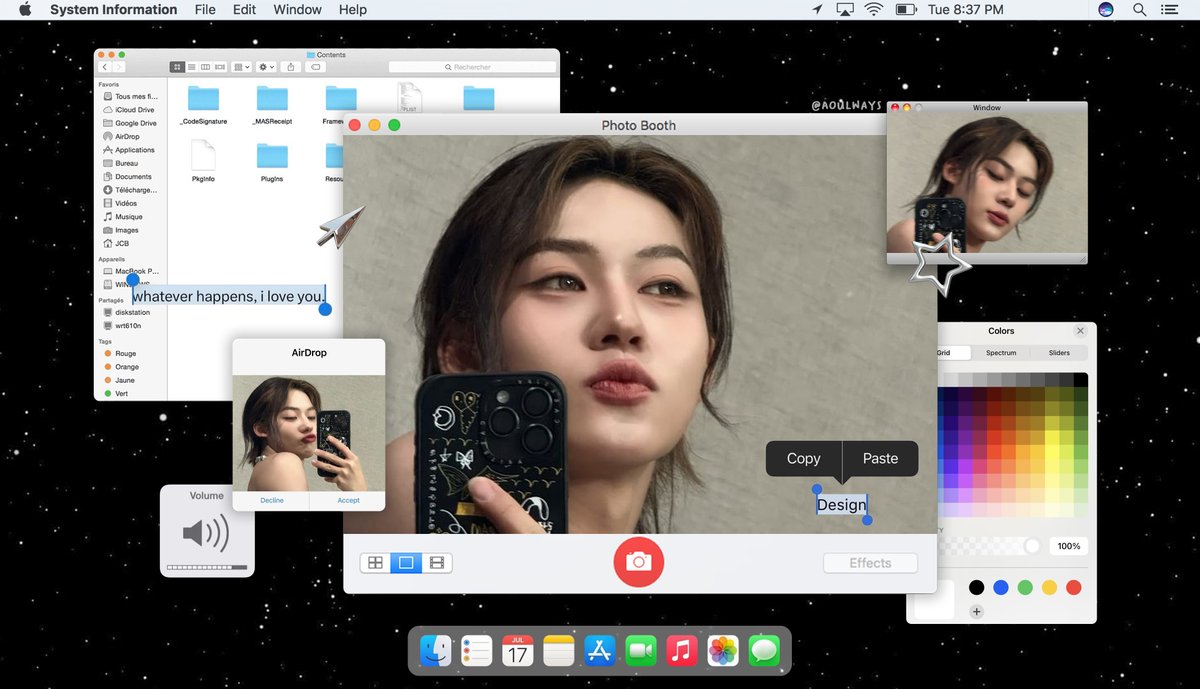This screenshot has width=1200, height=689.
Task: Open the PlugIns folder
Action: click(x=272, y=160)
